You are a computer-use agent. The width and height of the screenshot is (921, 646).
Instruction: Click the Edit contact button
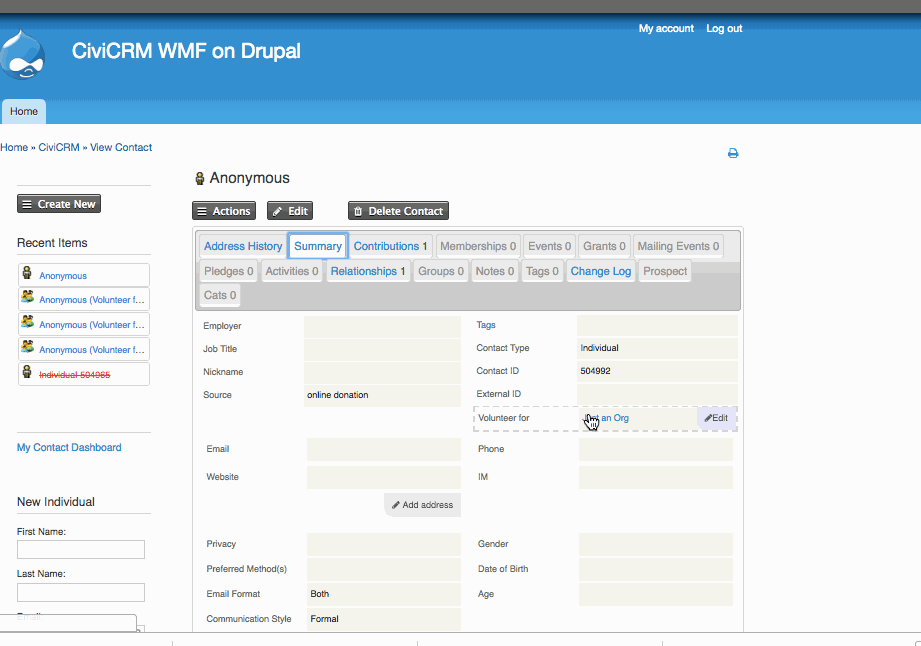(290, 211)
